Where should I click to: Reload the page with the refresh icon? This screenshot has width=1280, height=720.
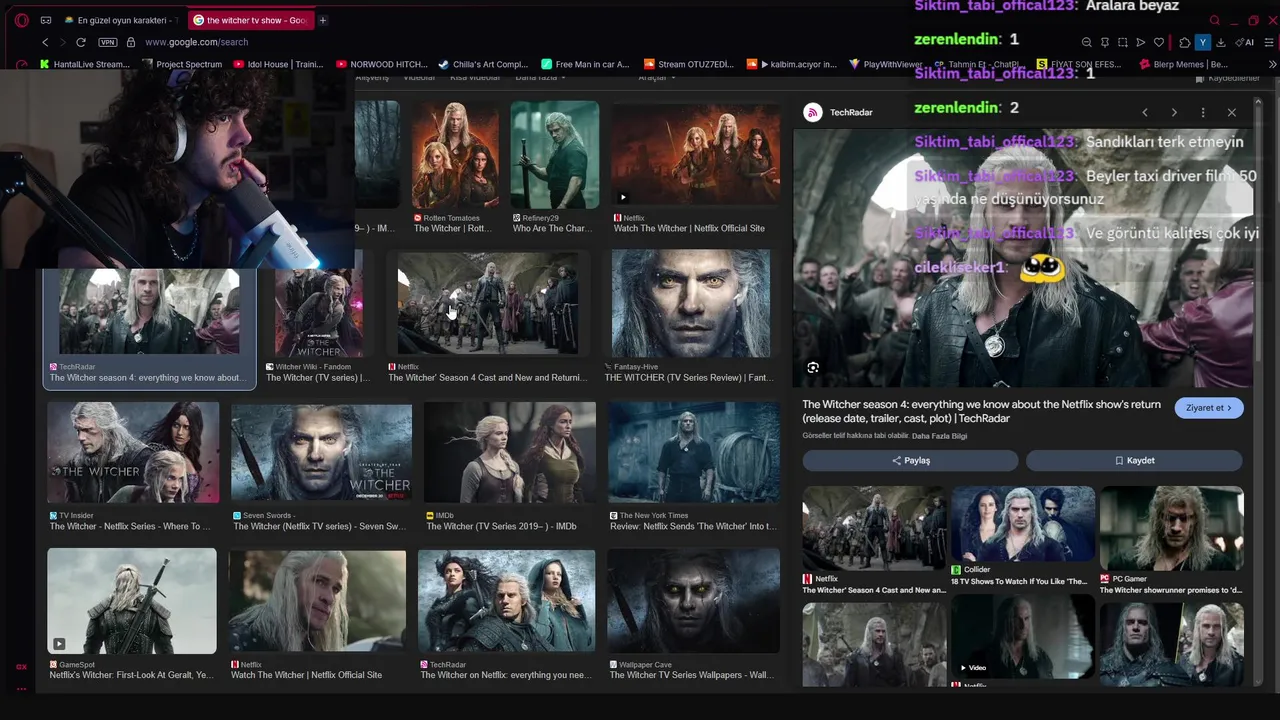pos(81,42)
